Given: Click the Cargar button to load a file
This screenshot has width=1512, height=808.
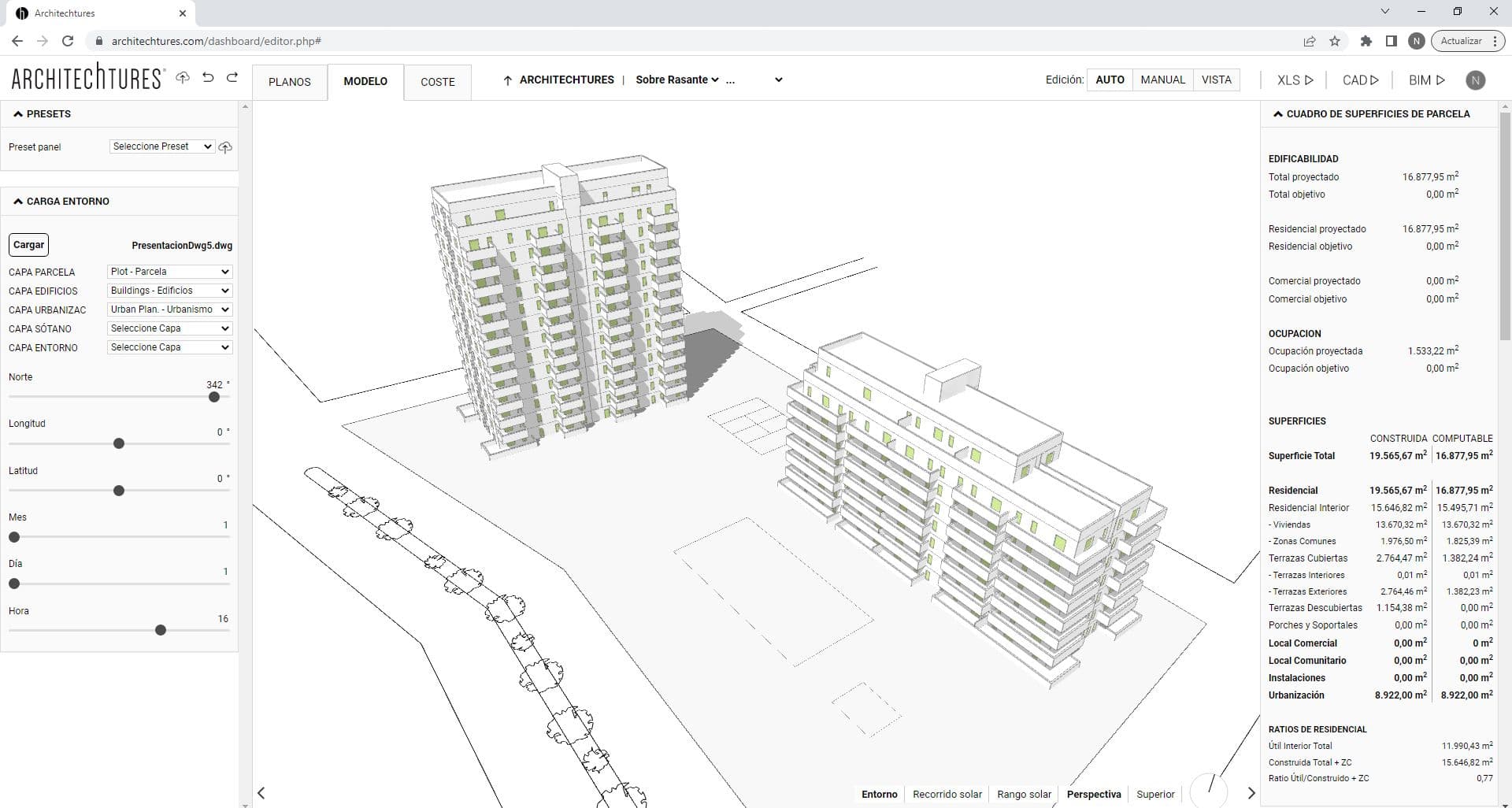Looking at the screenshot, I should pyautogui.click(x=28, y=244).
